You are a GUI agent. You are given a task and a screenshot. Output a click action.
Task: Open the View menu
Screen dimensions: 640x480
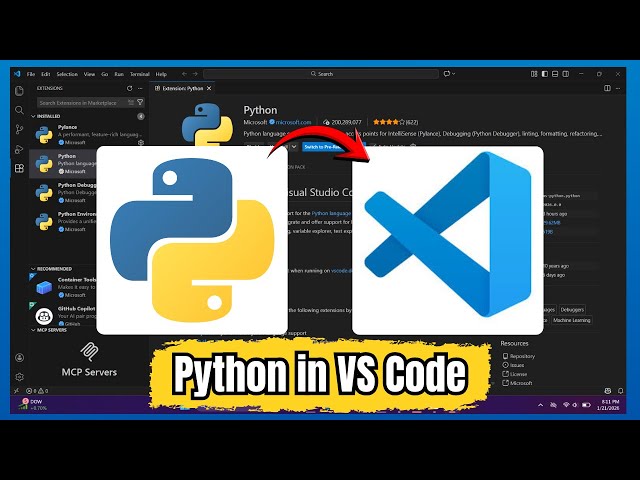point(89,74)
